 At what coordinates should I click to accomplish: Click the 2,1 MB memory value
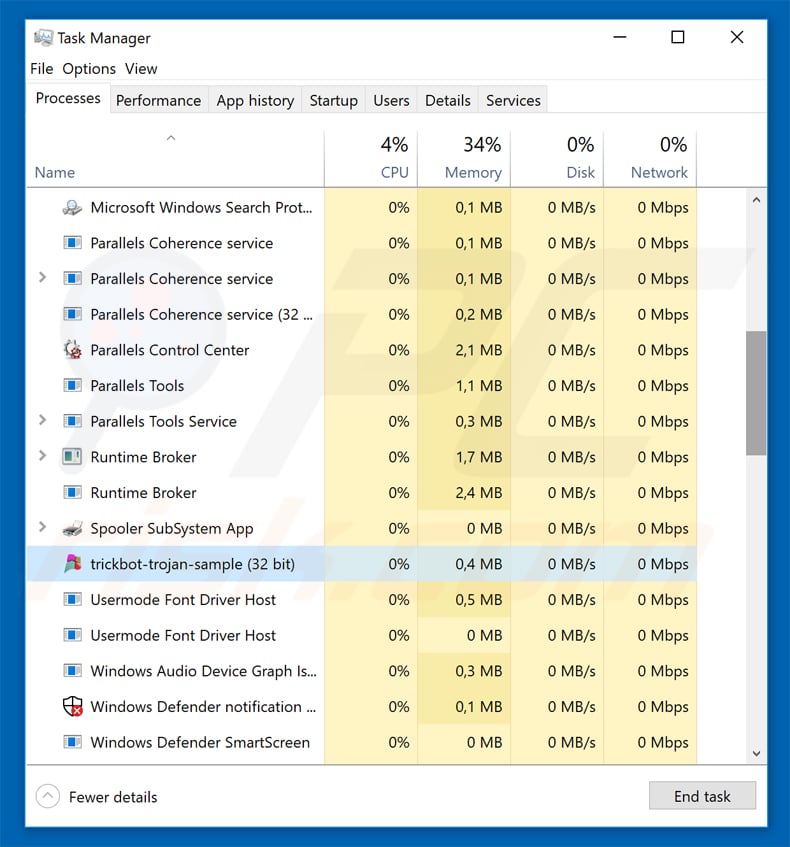click(478, 350)
